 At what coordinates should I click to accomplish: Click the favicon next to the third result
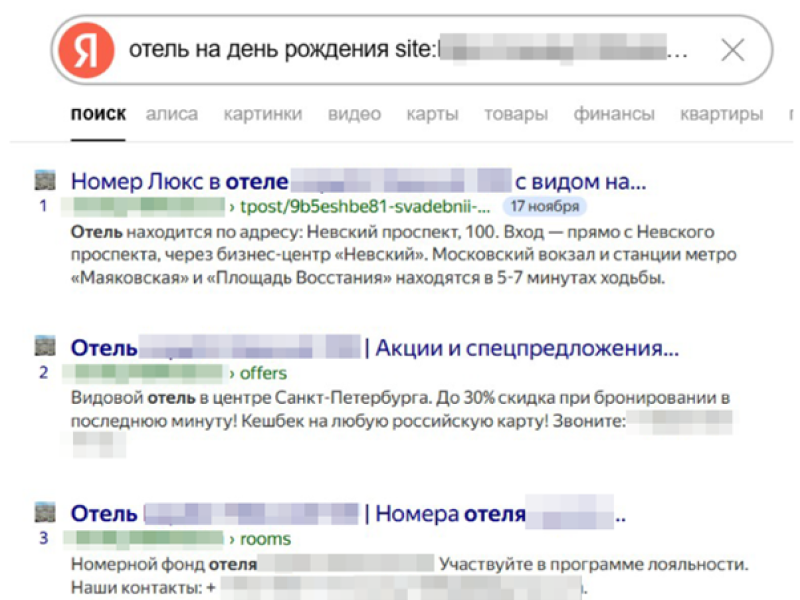pos(44,512)
